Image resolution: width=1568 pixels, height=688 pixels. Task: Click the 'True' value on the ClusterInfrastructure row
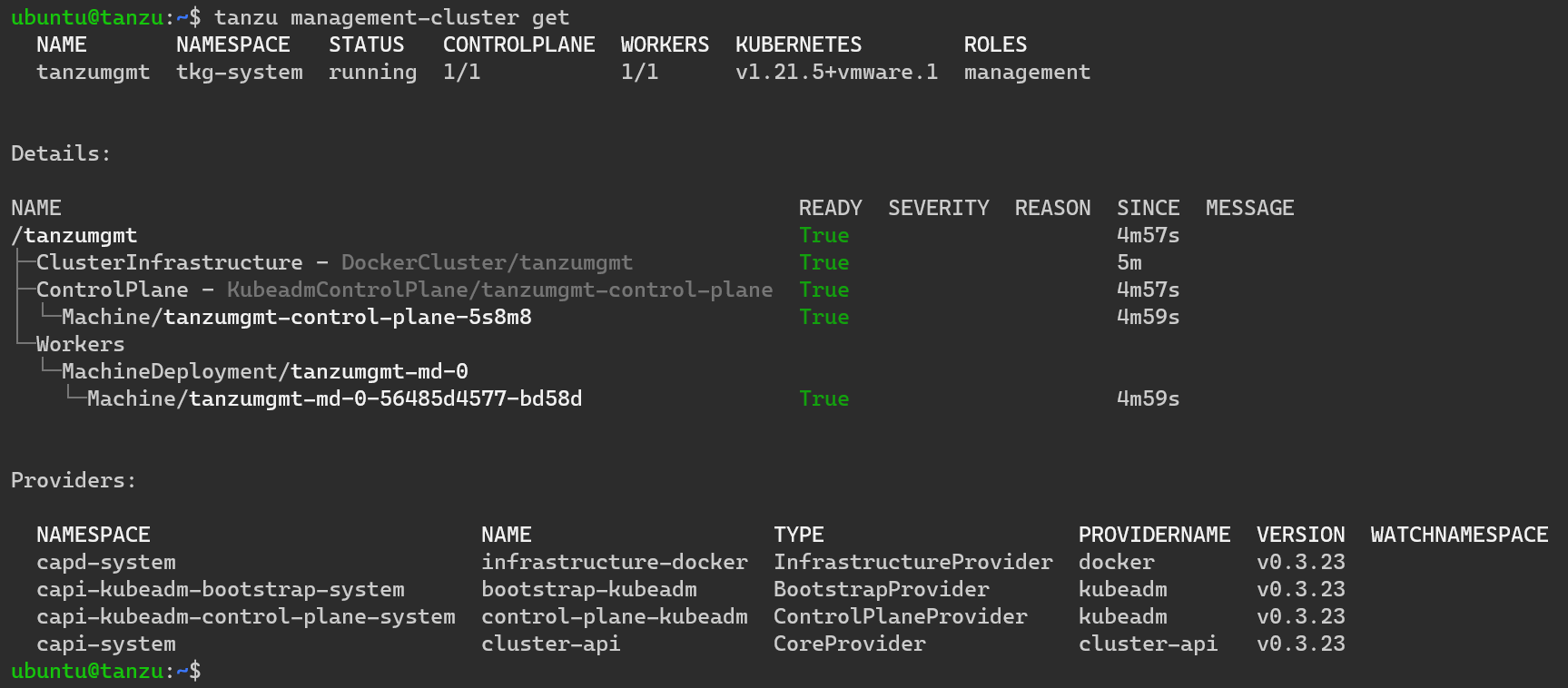(824, 262)
